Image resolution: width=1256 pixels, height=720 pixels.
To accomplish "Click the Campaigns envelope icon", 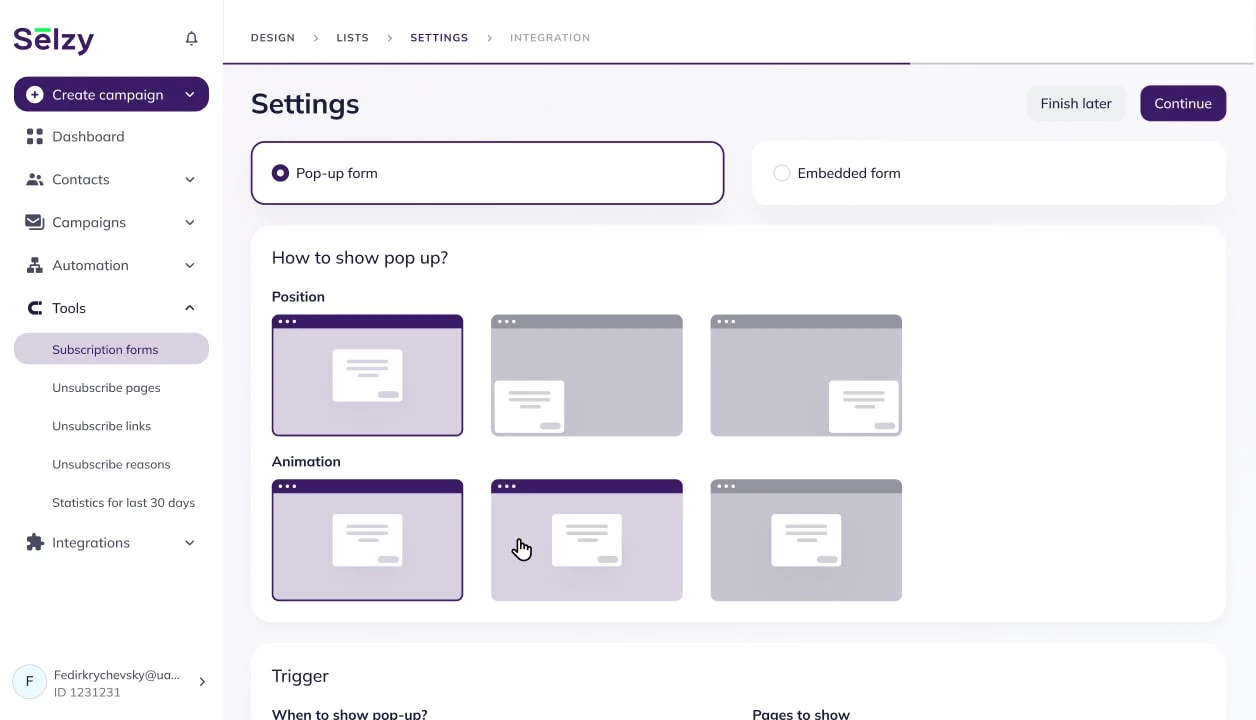I will click(x=35, y=222).
